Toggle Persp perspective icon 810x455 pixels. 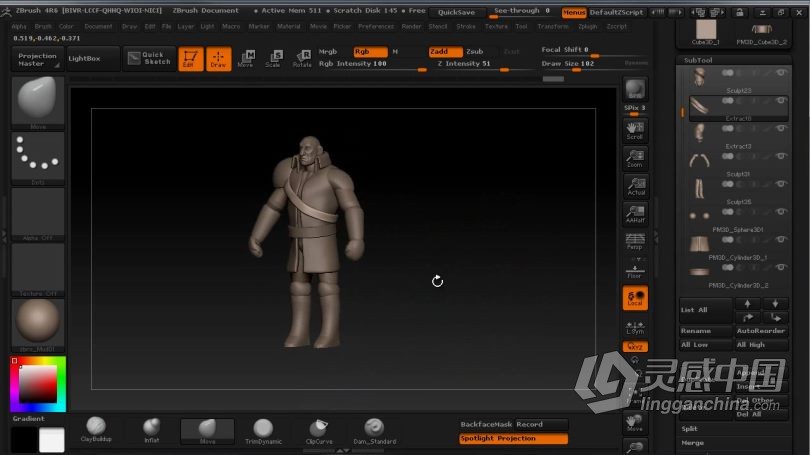(635, 241)
